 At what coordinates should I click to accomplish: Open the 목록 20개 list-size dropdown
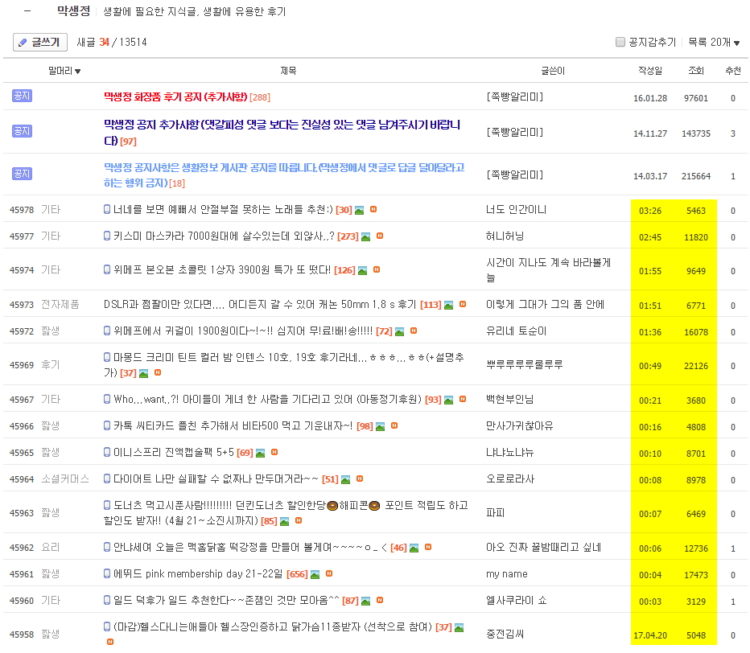pyautogui.click(x=714, y=42)
